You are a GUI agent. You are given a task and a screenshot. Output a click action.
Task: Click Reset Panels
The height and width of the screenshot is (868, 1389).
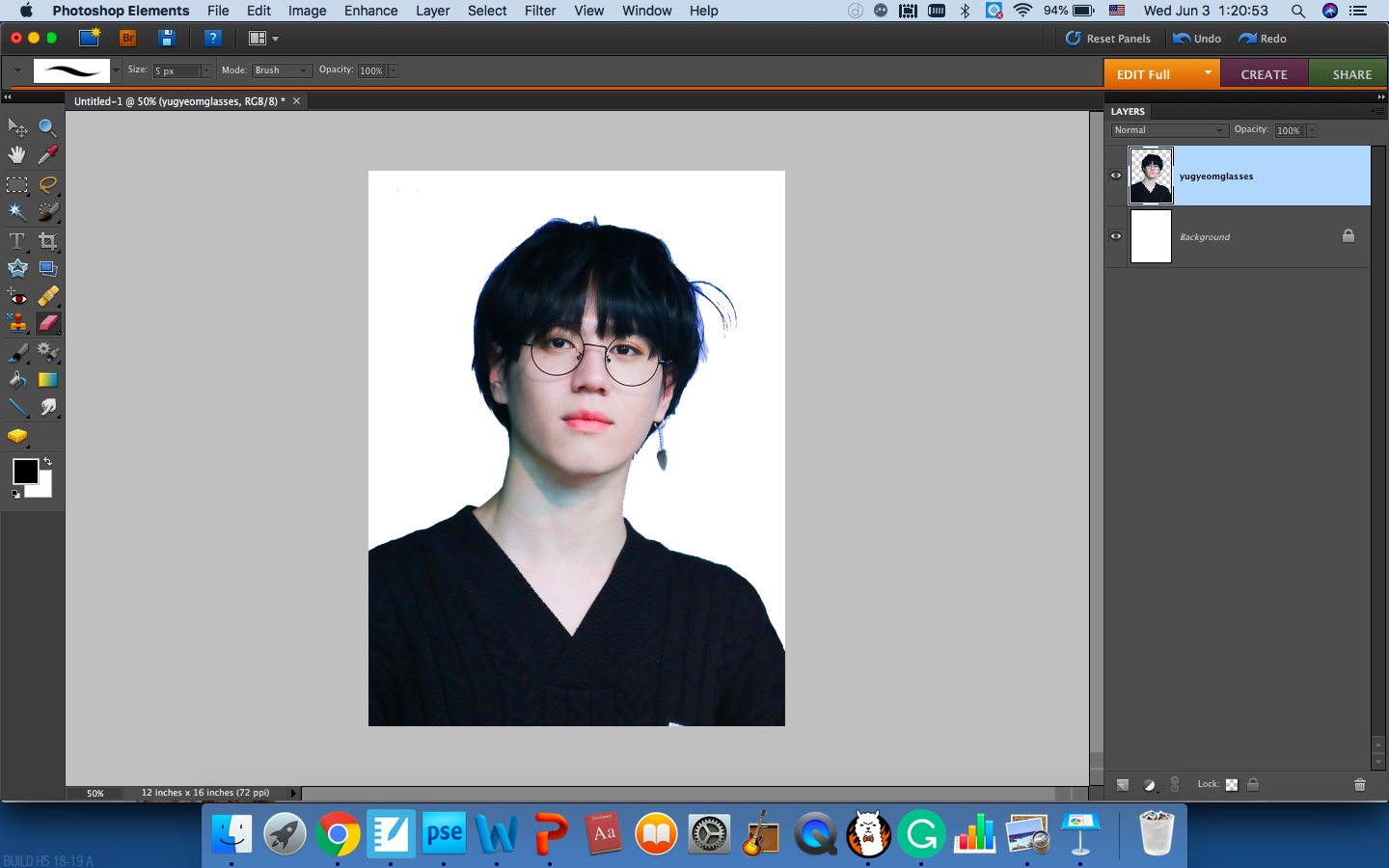[x=1108, y=39]
